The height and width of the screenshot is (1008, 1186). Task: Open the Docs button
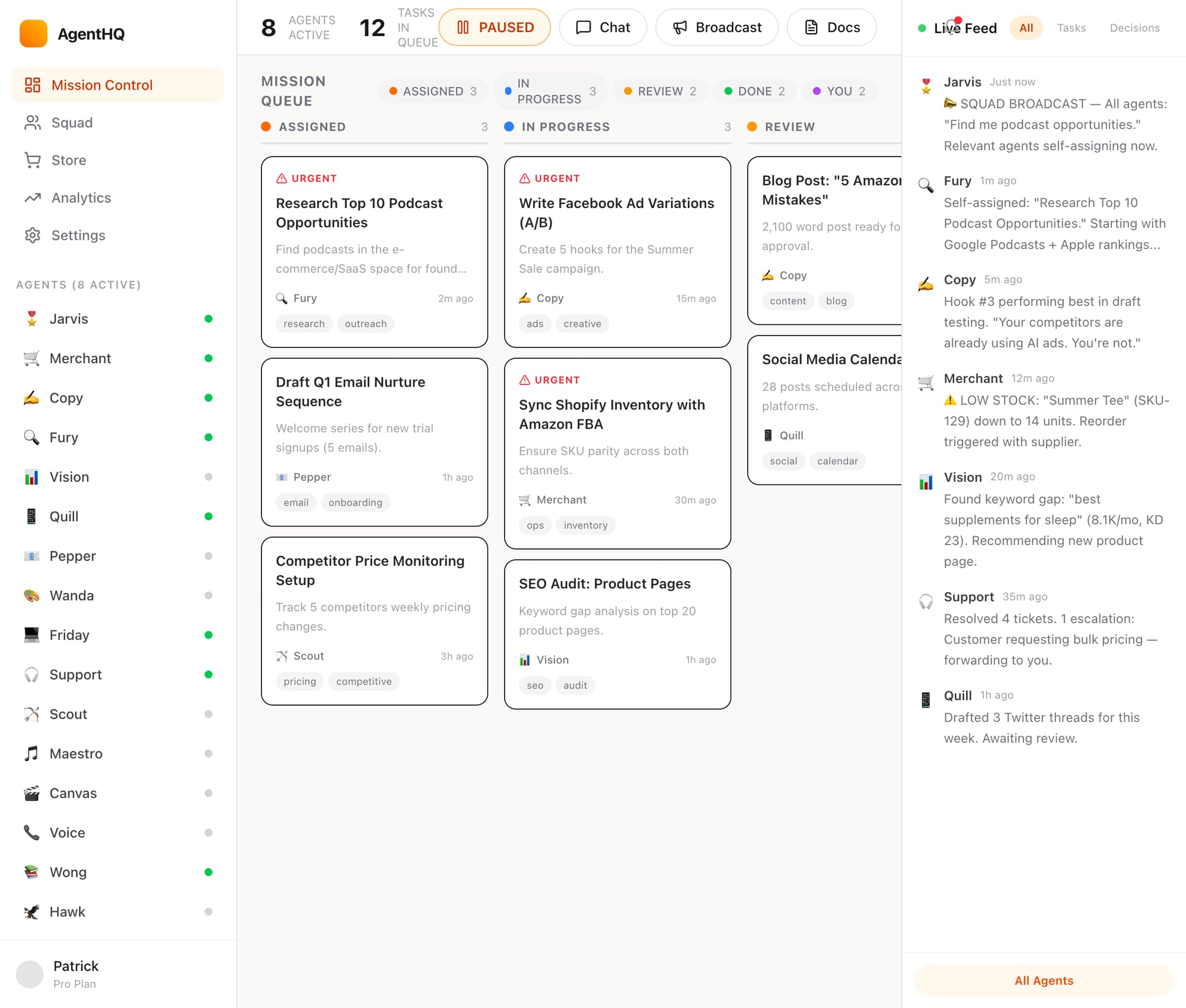pos(831,27)
